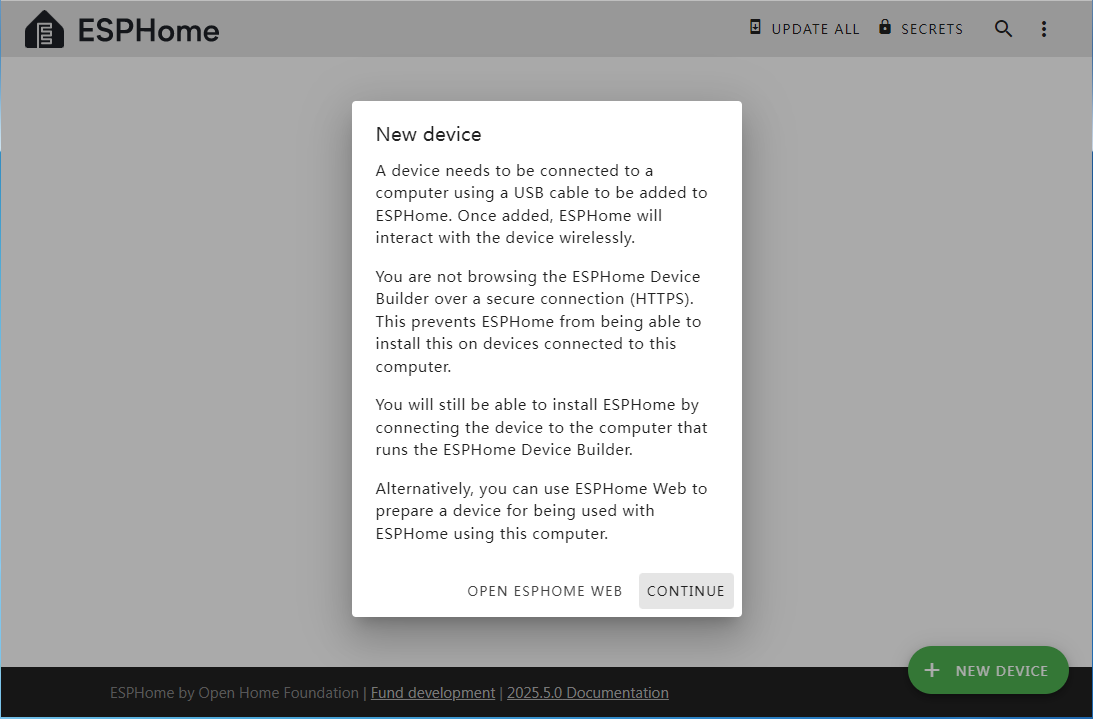
Task: Click the plus icon on New Device button
Action: [x=932, y=671]
